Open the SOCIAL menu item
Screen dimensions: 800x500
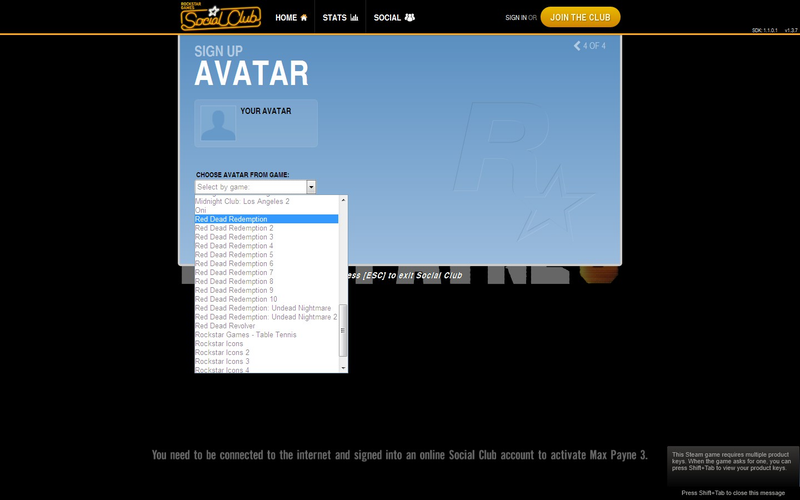[394, 17]
